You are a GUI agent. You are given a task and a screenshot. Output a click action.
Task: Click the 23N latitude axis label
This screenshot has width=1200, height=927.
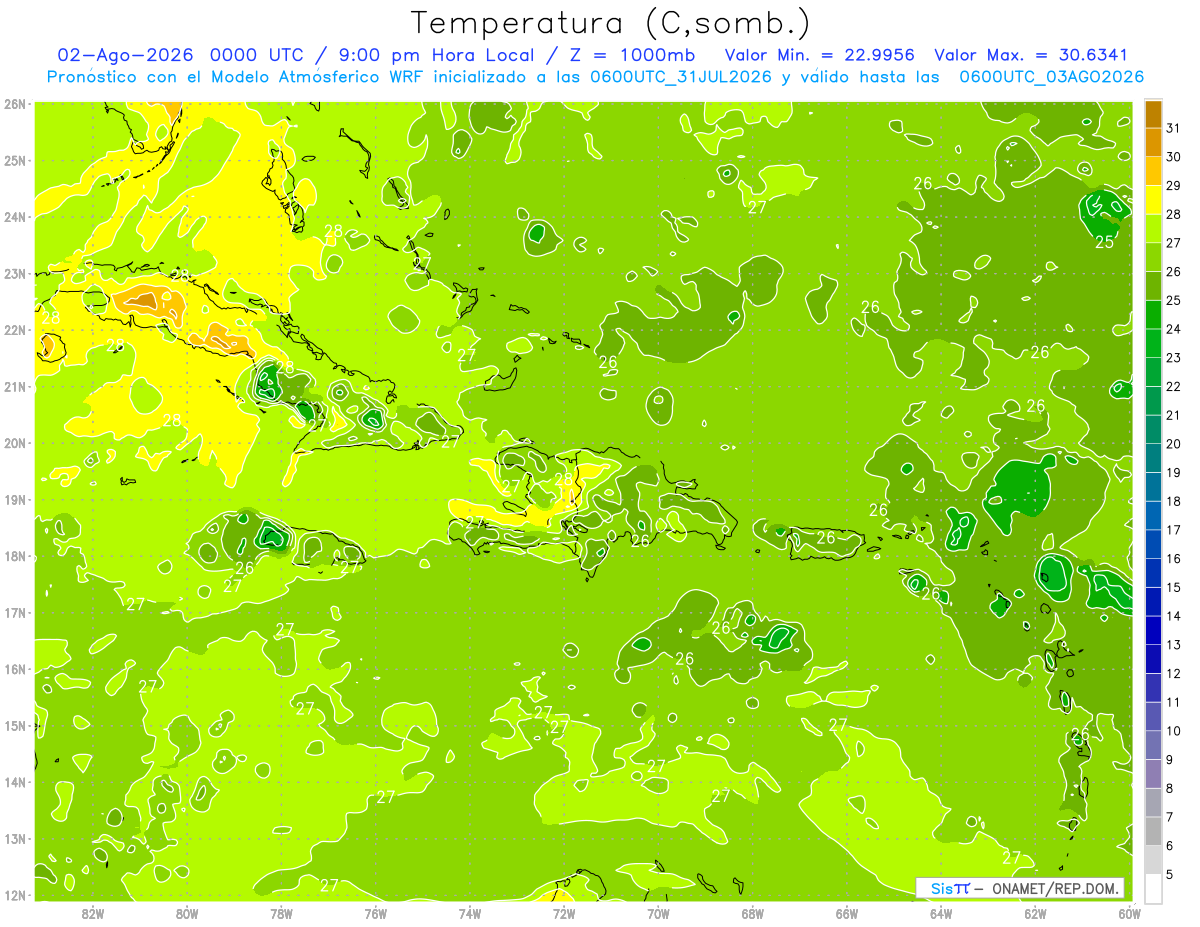tap(15, 273)
